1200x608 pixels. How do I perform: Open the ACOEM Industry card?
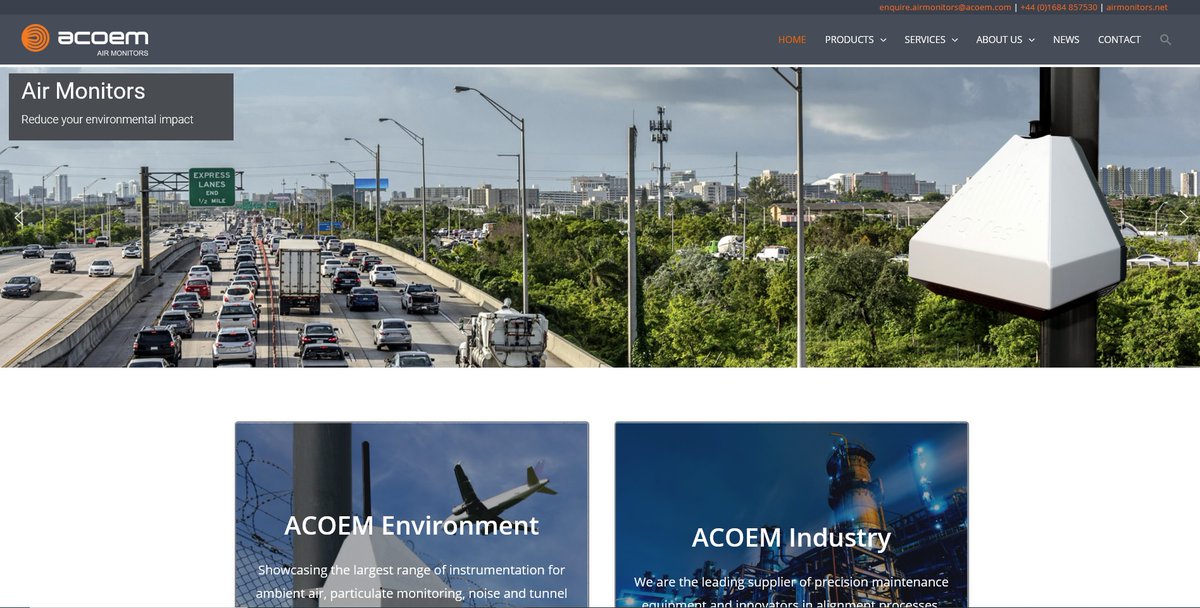(x=791, y=515)
